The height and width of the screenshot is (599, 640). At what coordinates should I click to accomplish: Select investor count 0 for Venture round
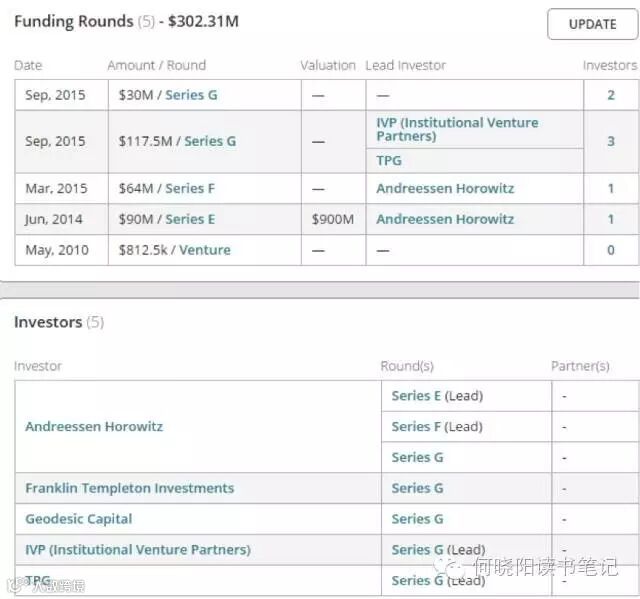tap(611, 250)
